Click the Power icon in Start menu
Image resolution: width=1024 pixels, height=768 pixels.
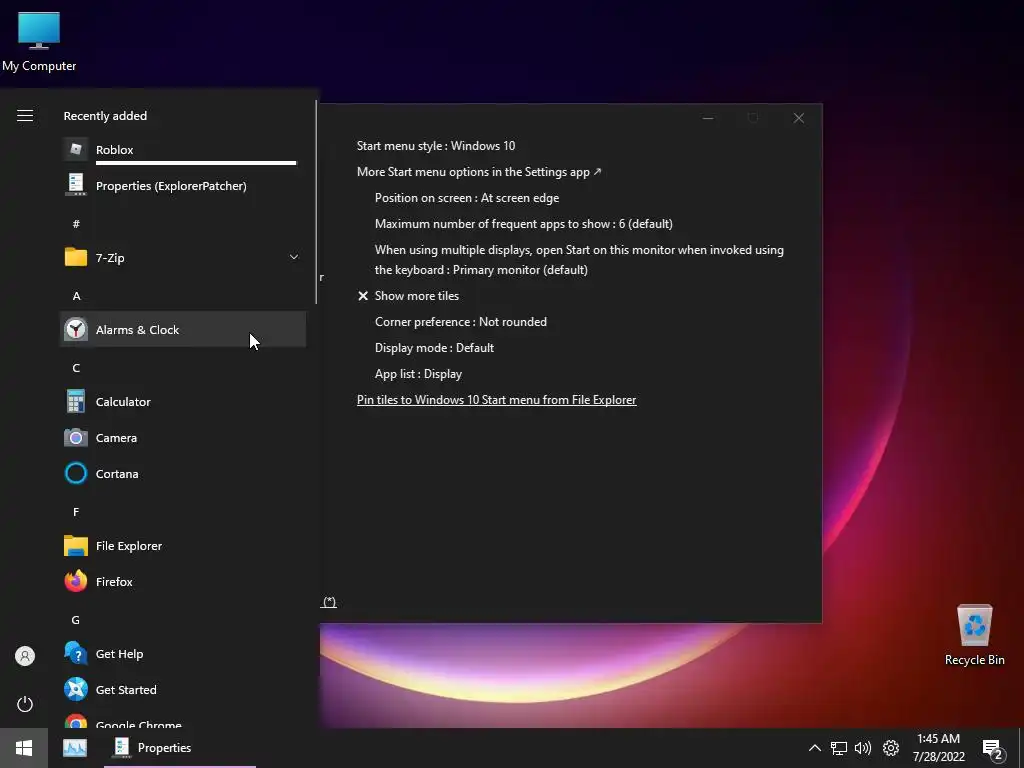click(25, 703)
